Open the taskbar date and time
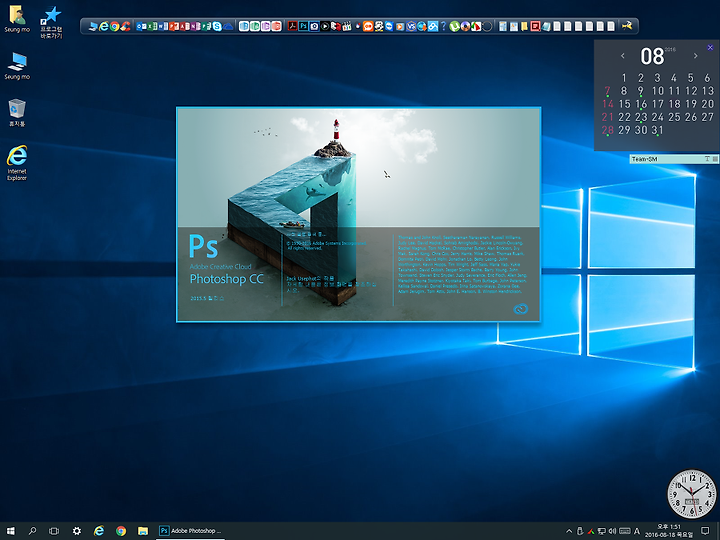 click(669, 531)
